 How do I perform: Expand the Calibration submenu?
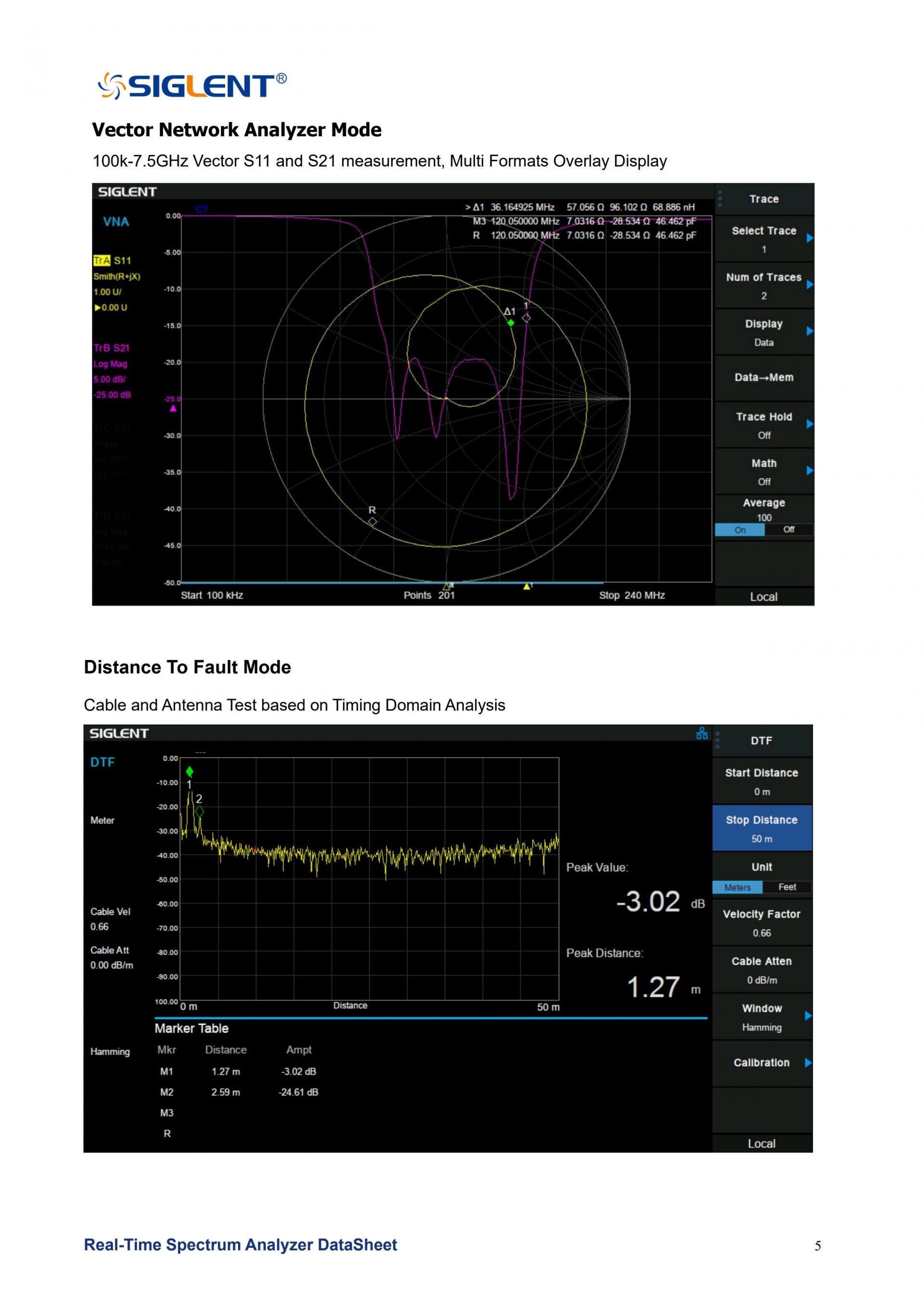tap(762, 1062)
